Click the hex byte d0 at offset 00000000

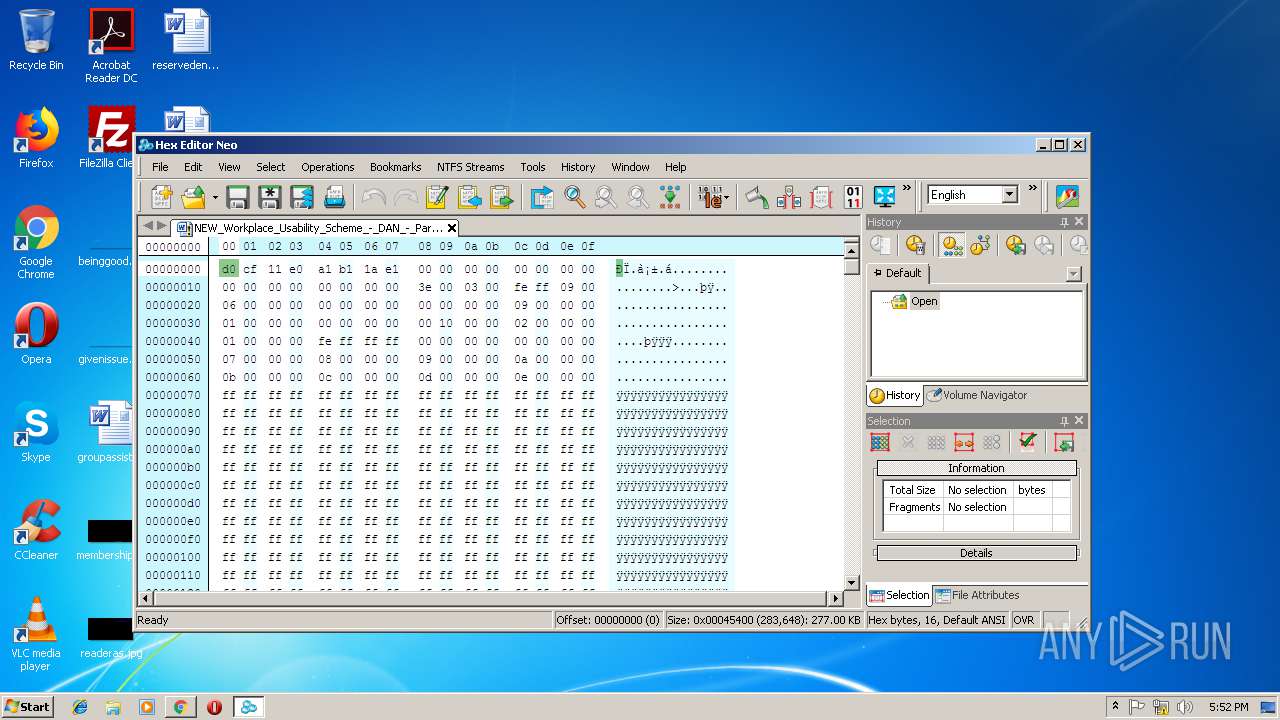[x=229, y=269]
